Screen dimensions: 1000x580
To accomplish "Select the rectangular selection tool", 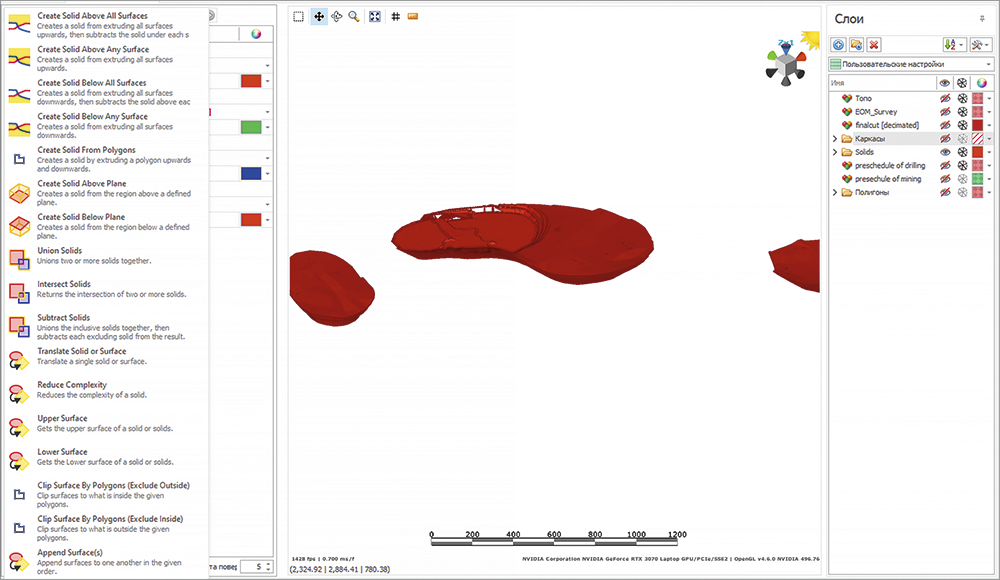I will tap(299, 17).
